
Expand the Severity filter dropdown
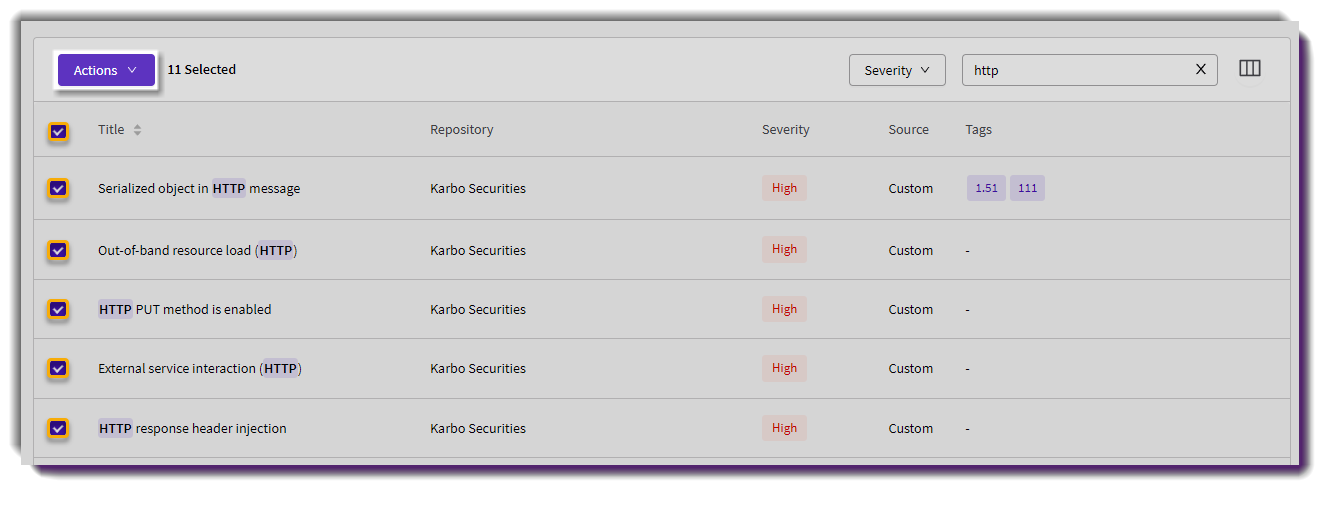coord(897,70)
